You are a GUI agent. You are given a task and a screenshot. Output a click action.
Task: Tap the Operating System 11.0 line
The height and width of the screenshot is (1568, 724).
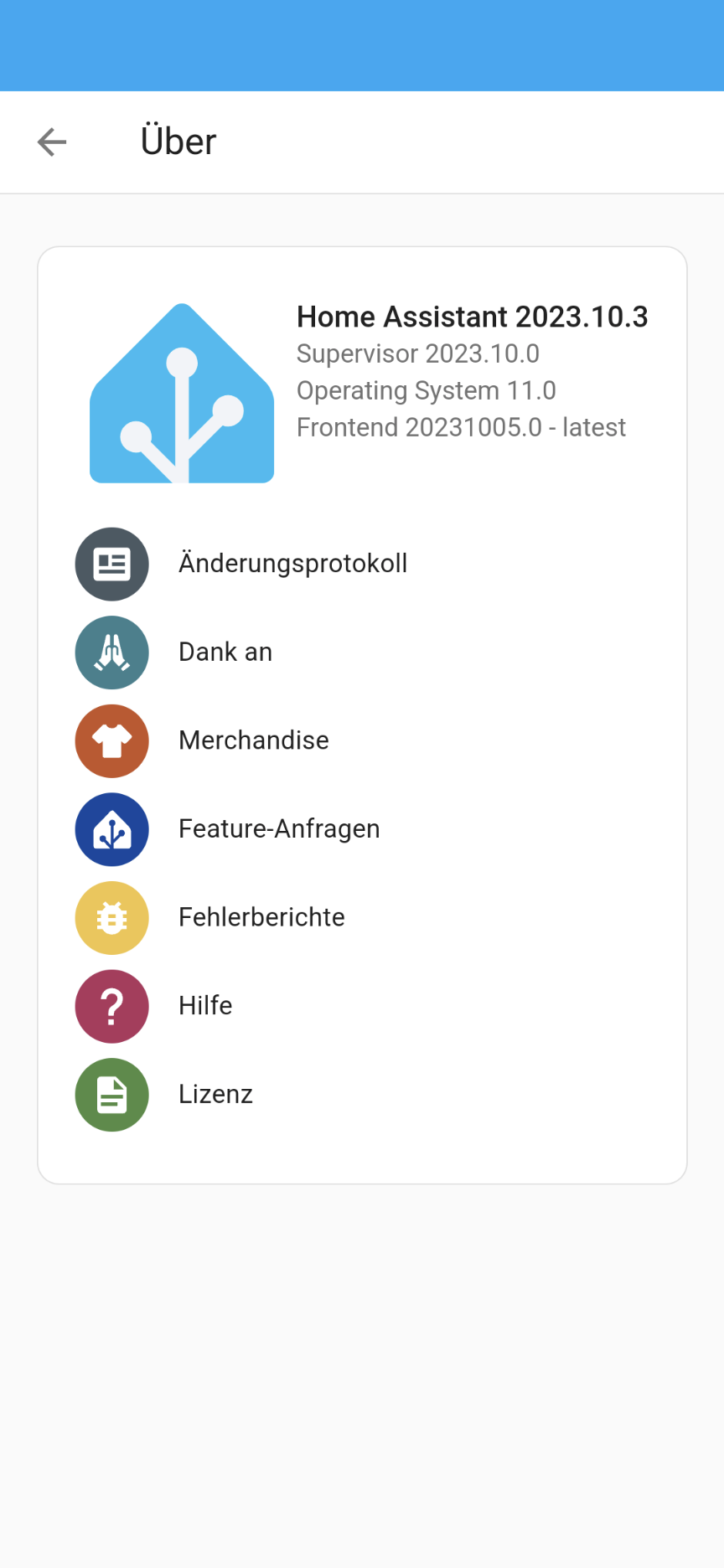pos(426,391)
